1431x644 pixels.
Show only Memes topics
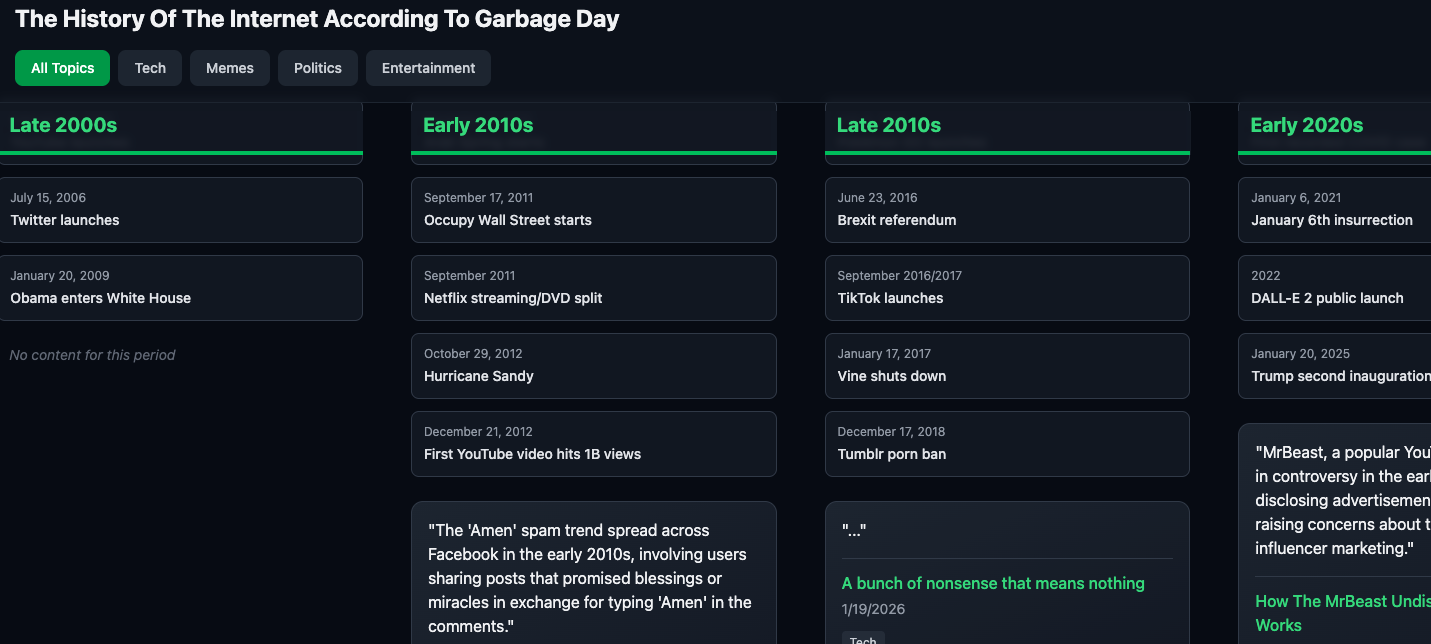230,68
